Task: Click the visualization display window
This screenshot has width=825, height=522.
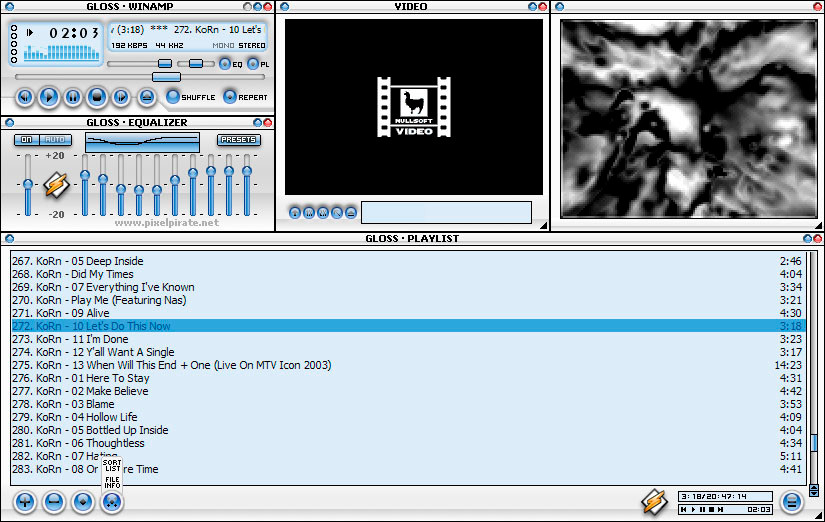Action: tap(689, 119)
